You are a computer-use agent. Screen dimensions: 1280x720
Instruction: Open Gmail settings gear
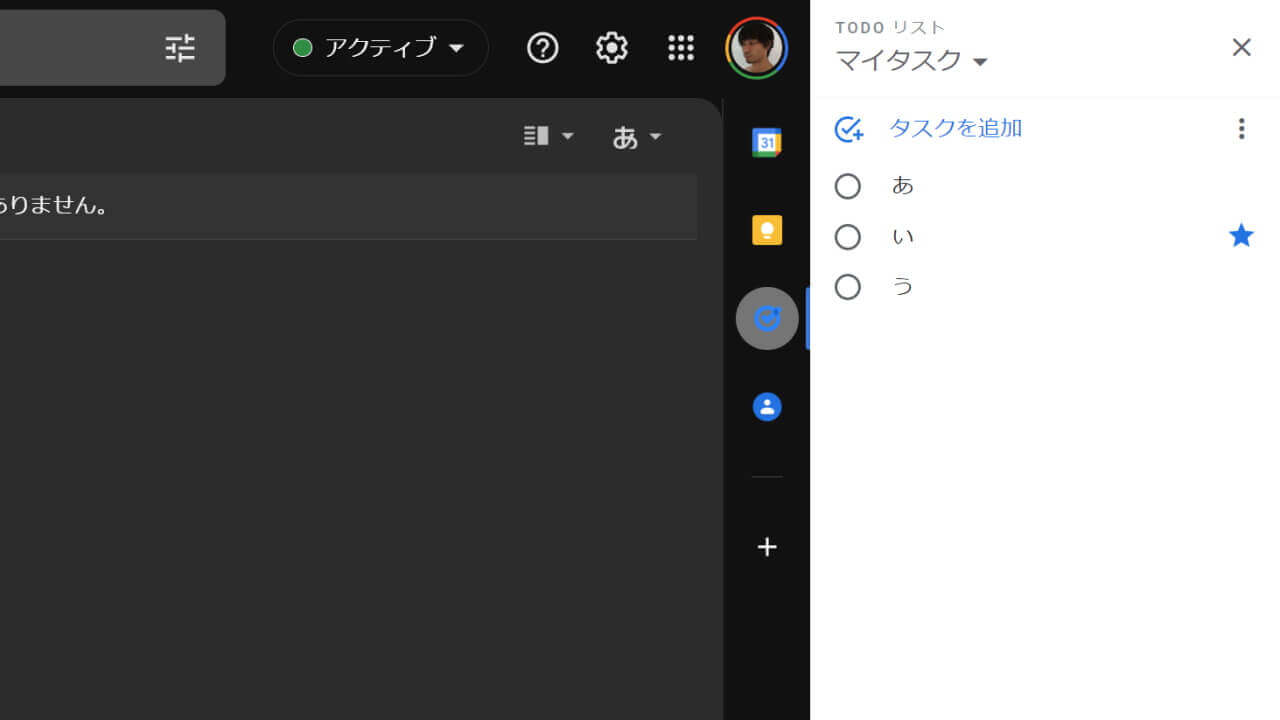611,47
